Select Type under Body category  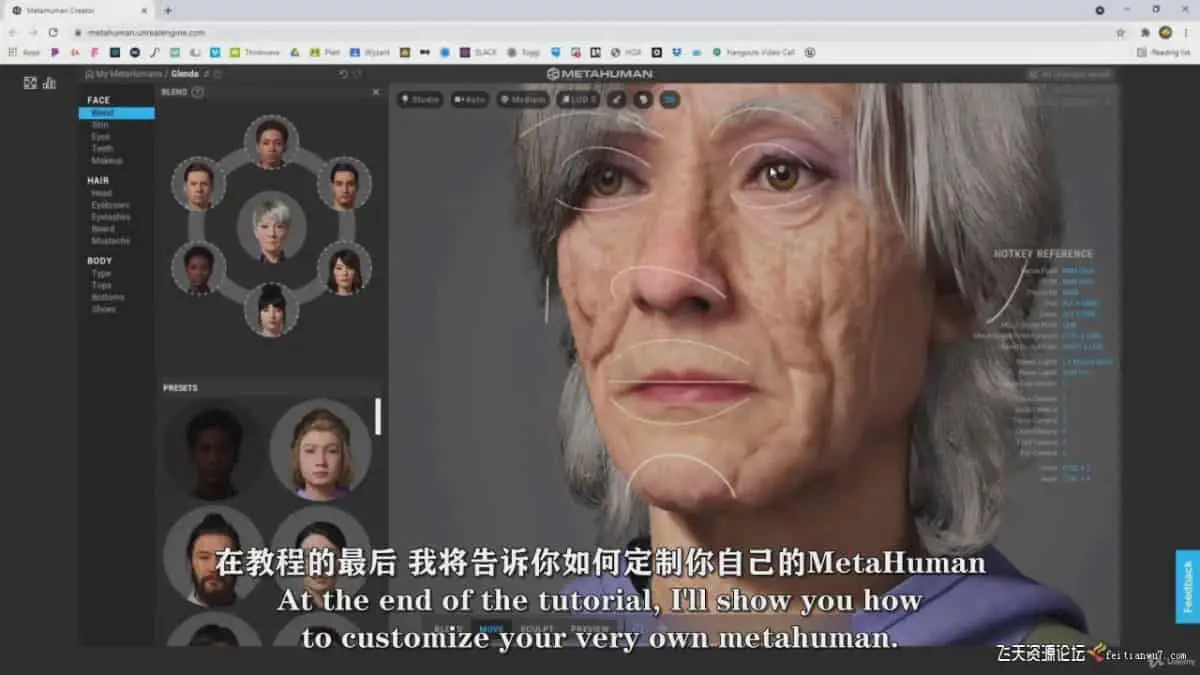[101, 273]
